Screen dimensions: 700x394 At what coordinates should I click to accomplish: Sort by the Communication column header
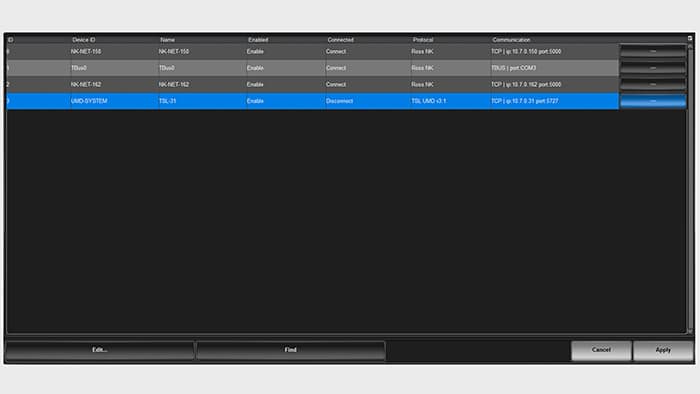pos(511,40)
